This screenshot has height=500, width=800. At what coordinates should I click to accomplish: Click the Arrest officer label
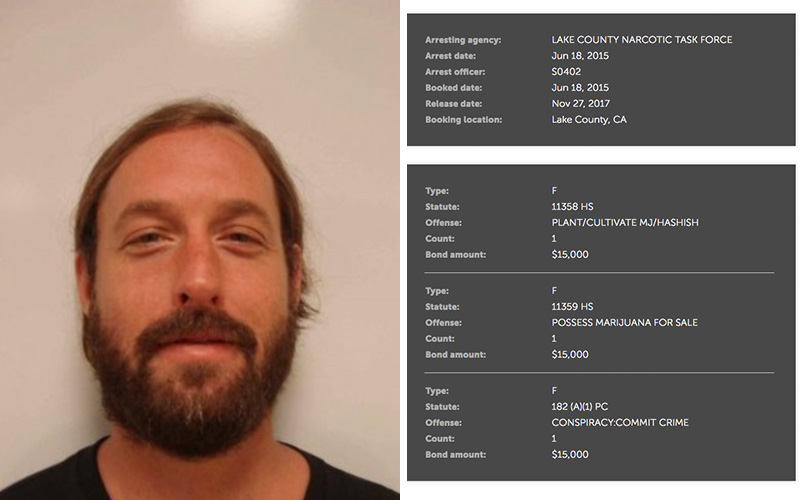tap(455, 72)
